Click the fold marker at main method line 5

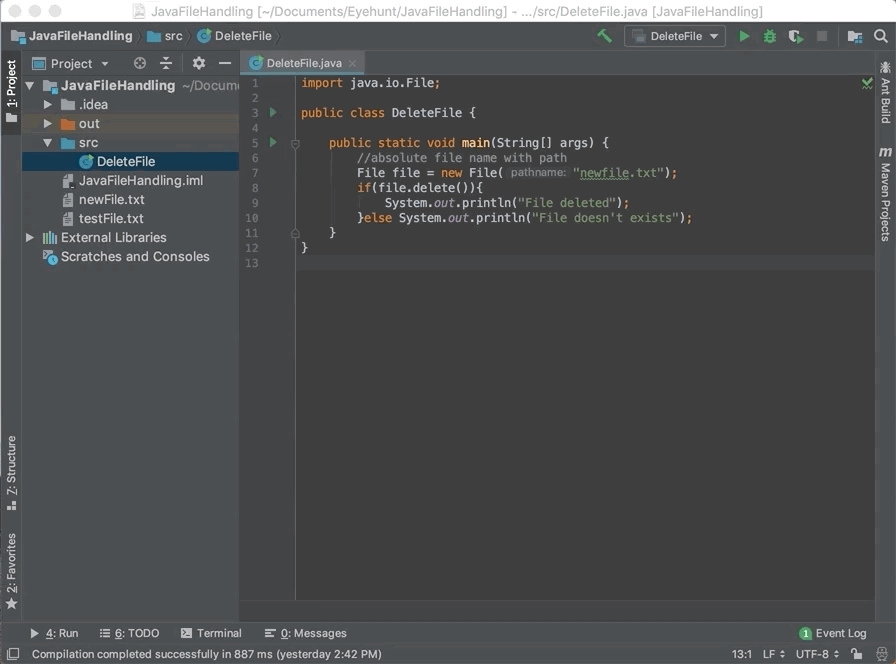tap(295, 144)
